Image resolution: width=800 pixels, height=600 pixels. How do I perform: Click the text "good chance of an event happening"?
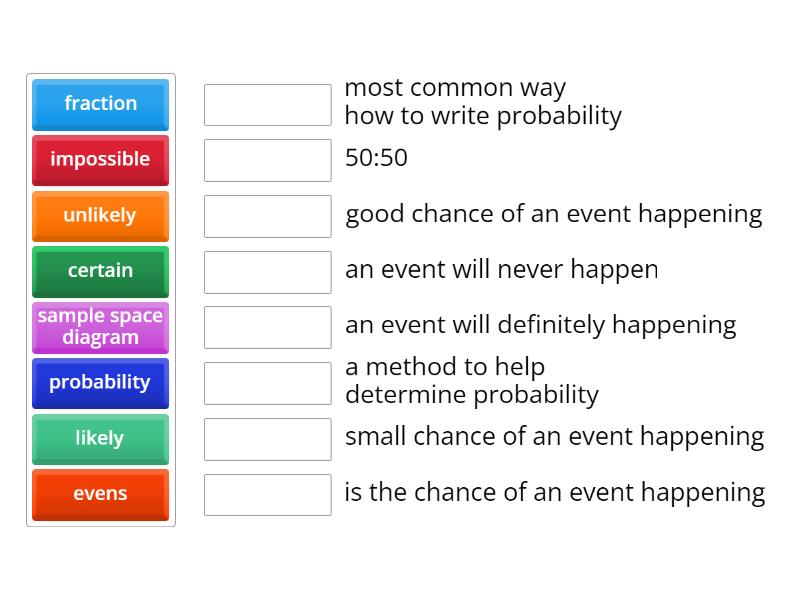(554, 214)
